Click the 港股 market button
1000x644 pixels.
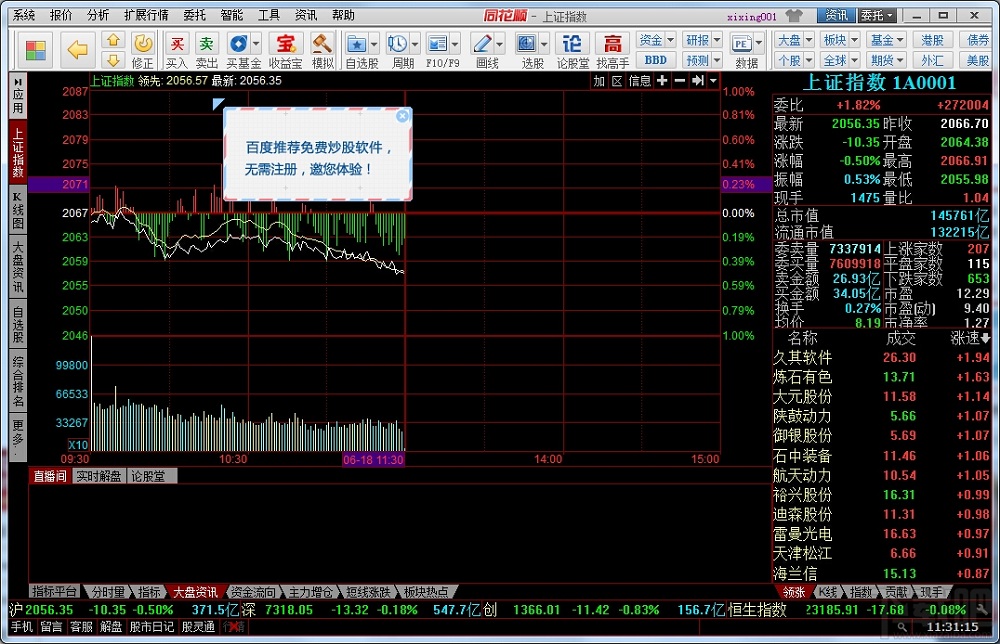932,40
